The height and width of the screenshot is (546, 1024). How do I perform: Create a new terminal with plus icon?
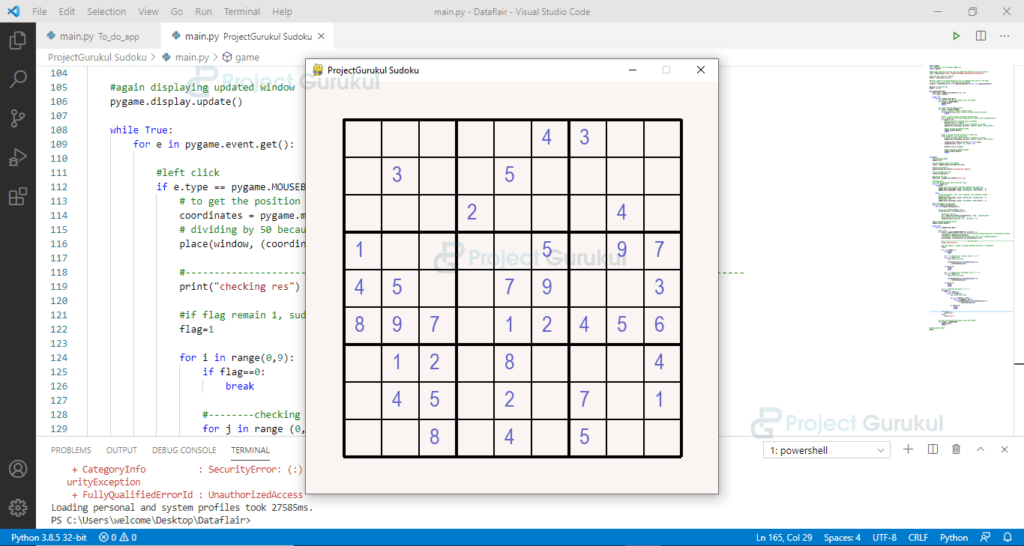coord(908,449)
